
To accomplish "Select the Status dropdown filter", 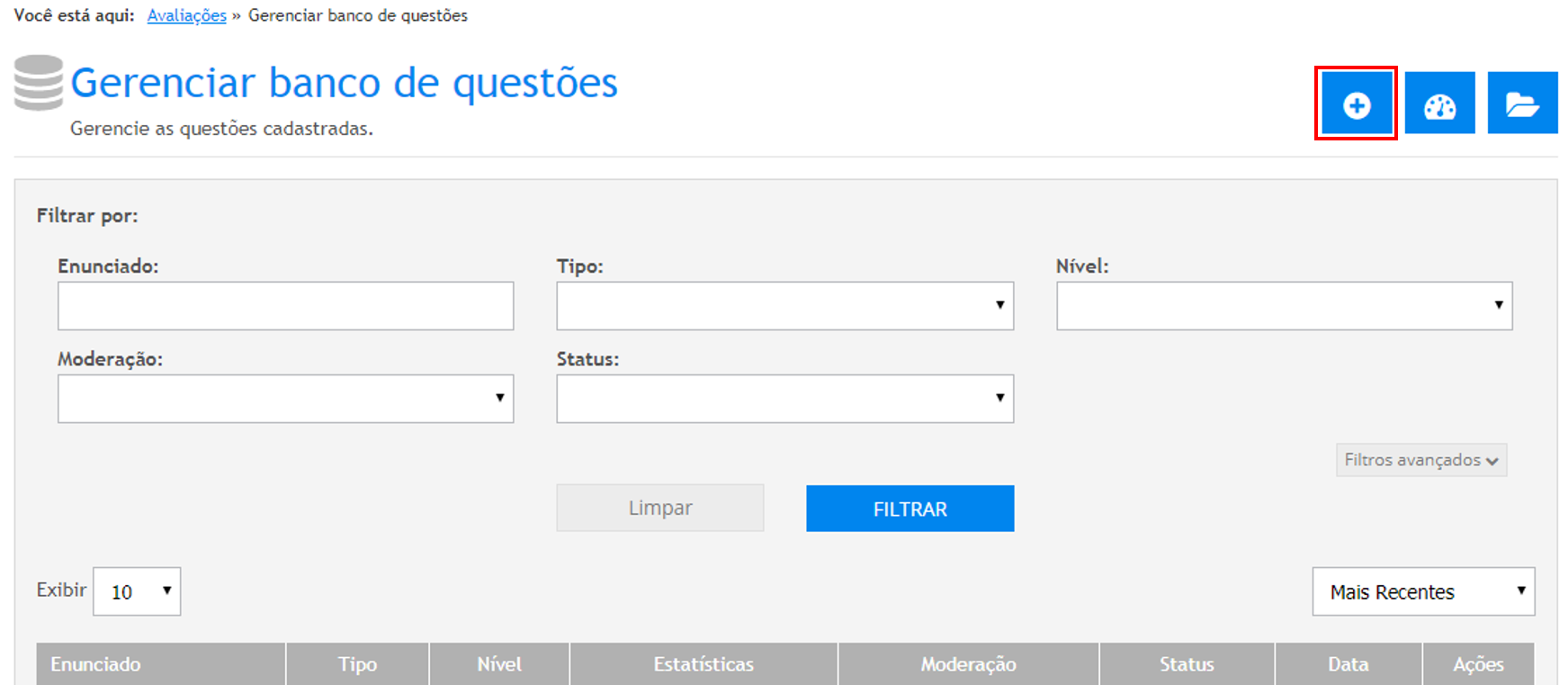I will pyautogui.click(x=784, y=399).
